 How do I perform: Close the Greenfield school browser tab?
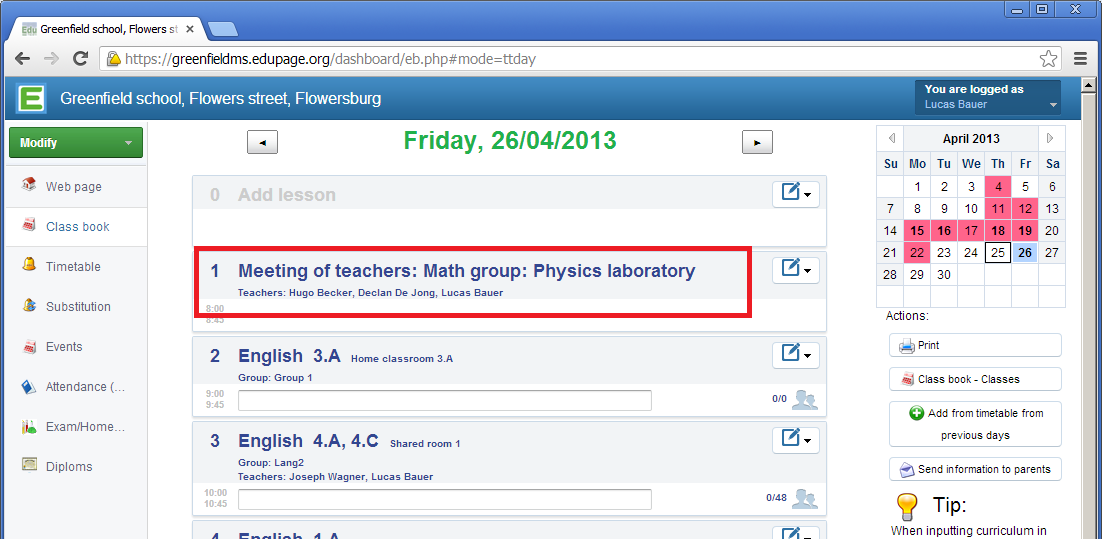coord(190,29)
